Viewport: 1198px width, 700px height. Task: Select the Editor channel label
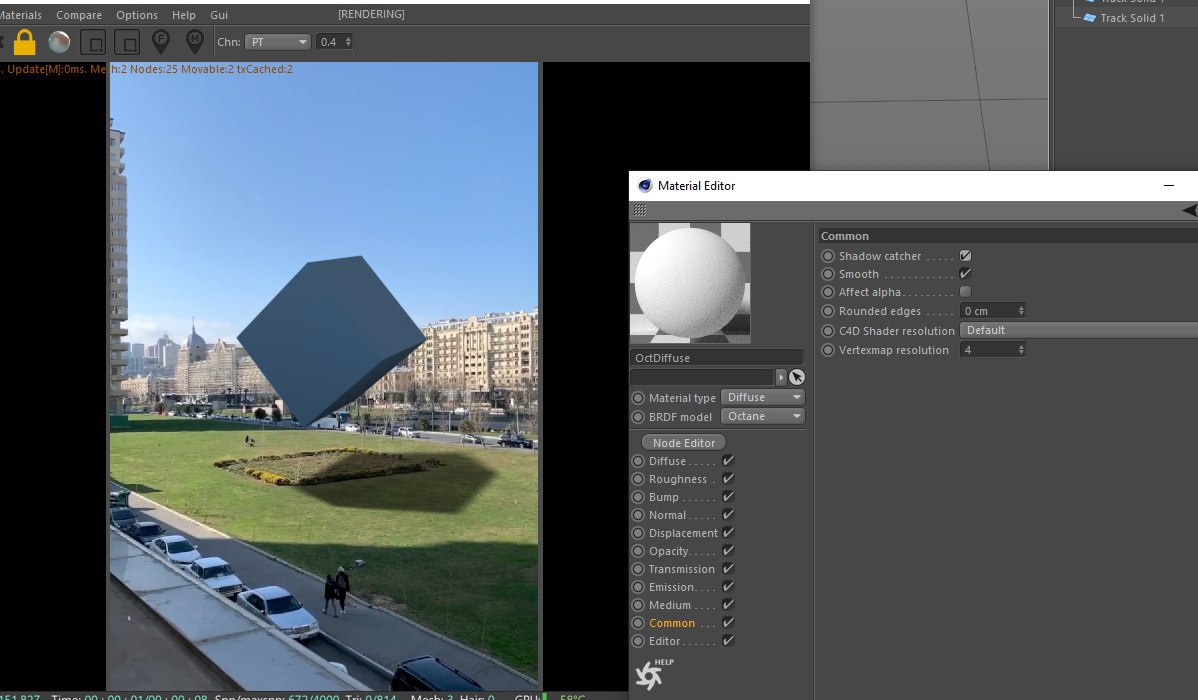[x=664, y=641]
